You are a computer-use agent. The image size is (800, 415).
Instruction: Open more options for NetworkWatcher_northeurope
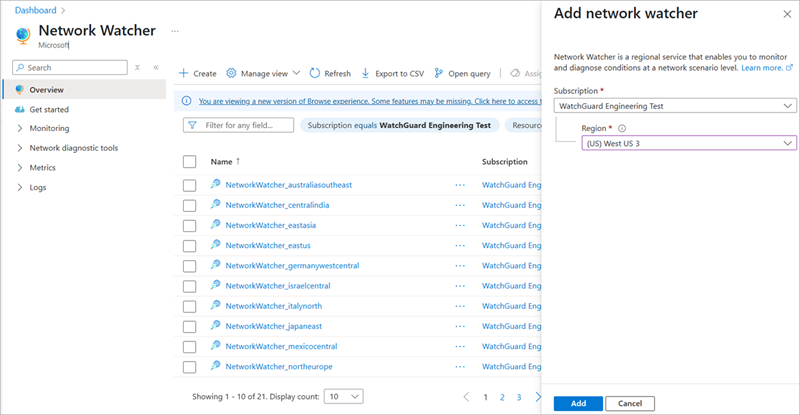pyautogui.click(x=460, y=367)
